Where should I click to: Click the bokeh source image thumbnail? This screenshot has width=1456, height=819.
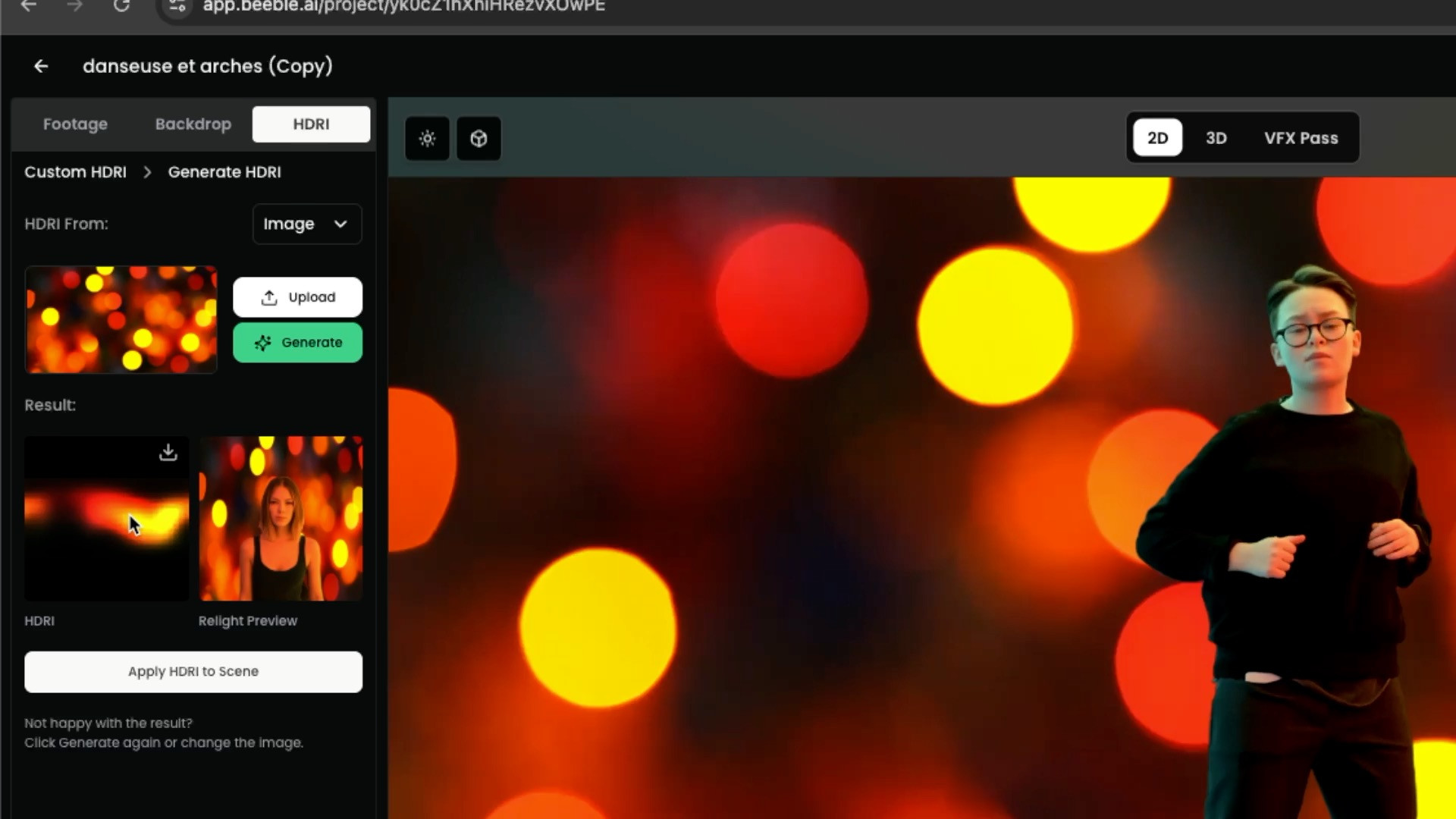(121, 319)
